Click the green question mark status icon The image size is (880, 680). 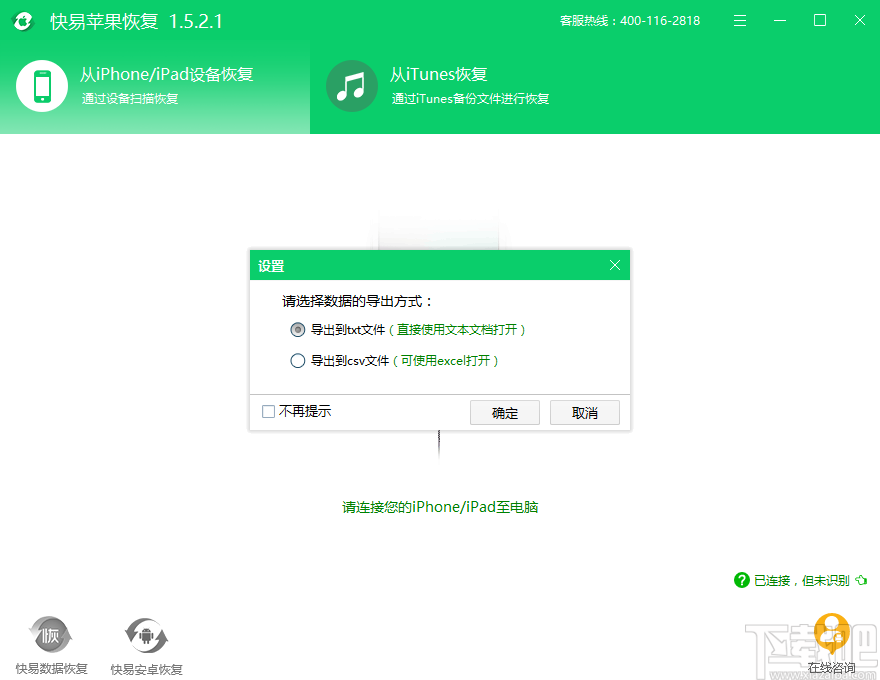click(x=741, y=580)
